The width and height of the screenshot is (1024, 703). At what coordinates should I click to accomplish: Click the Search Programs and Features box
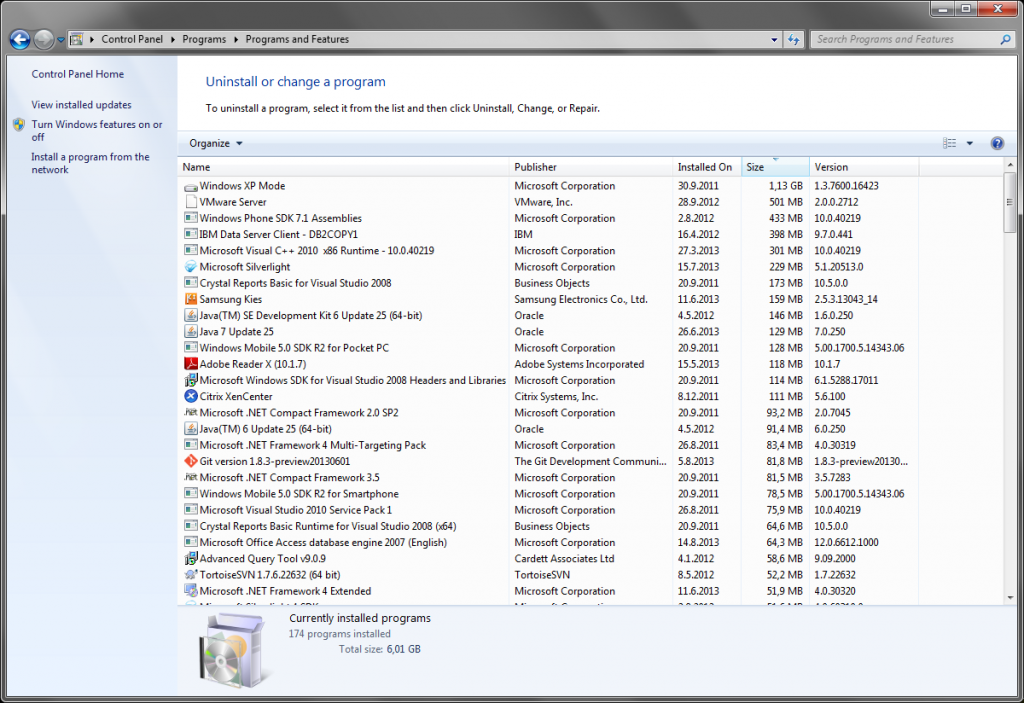pyautogui.click(x=905, y=40)
